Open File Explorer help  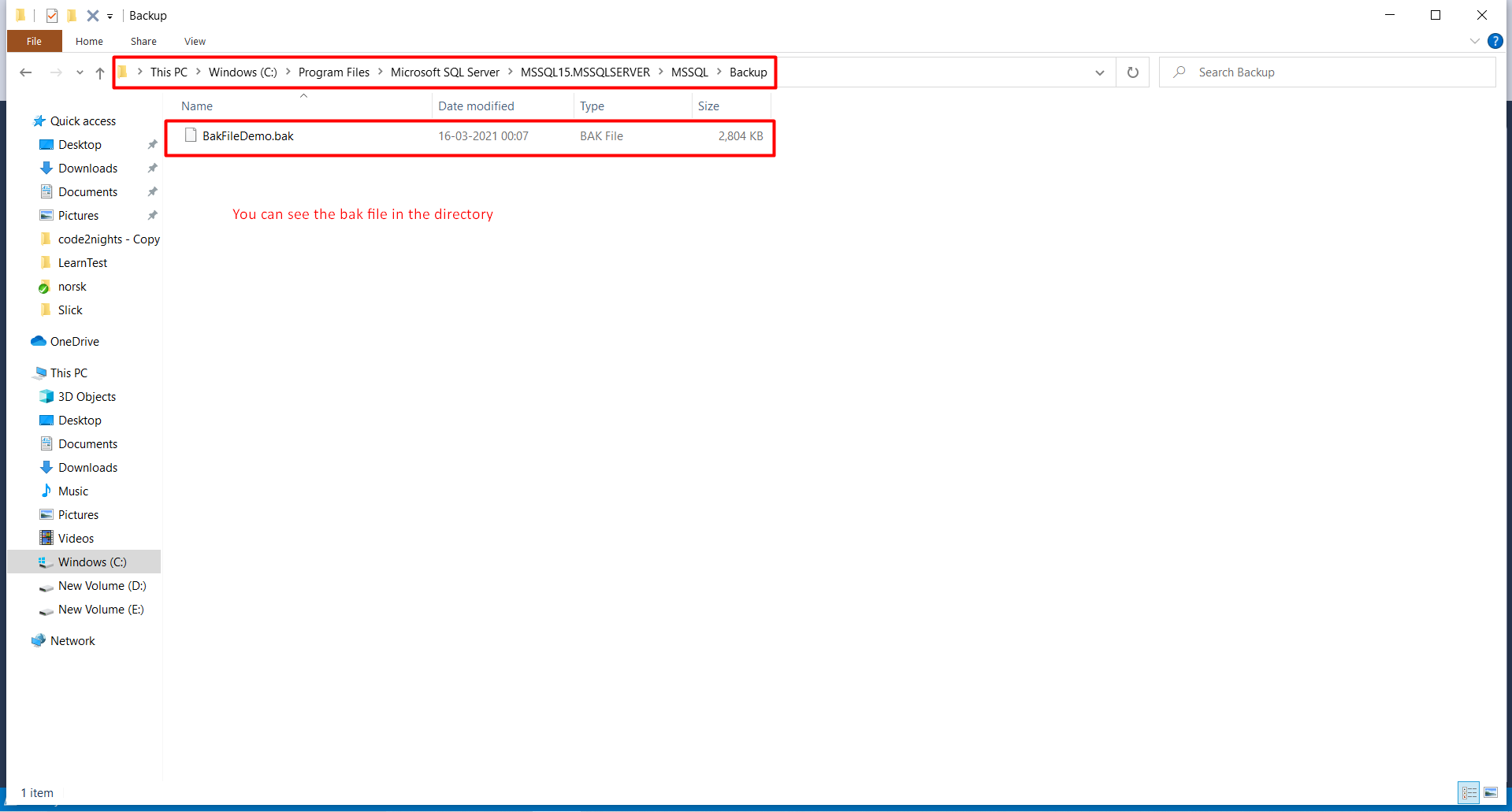click(1495, 41)
